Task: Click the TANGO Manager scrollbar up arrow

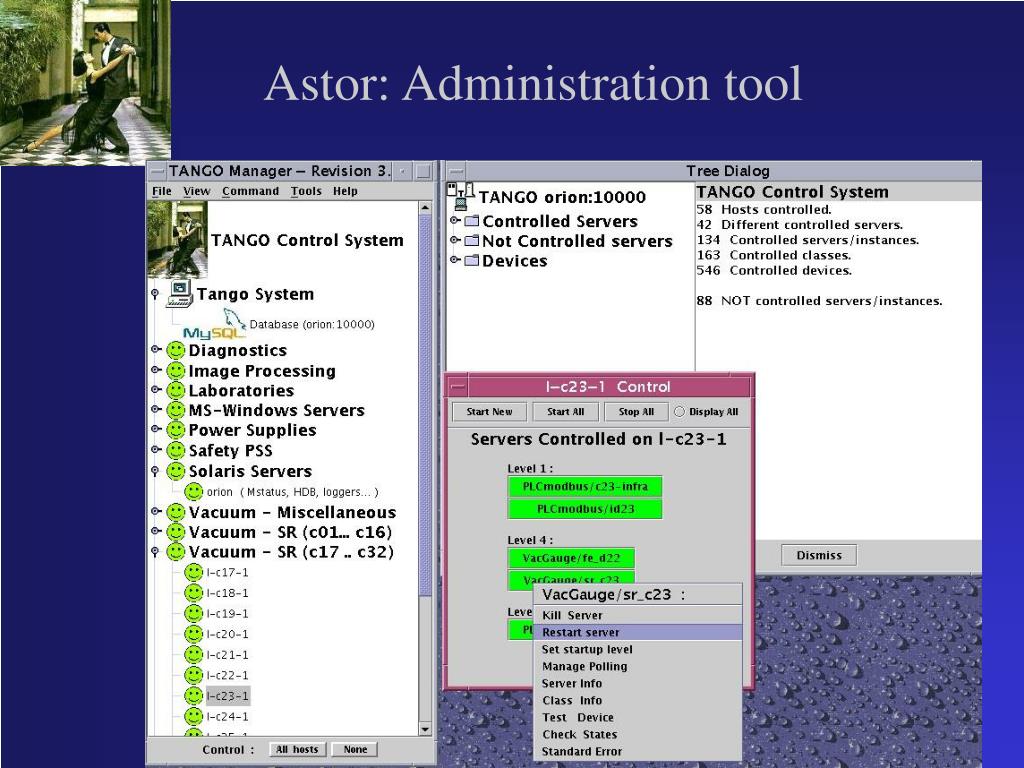Action: [425, 208]
